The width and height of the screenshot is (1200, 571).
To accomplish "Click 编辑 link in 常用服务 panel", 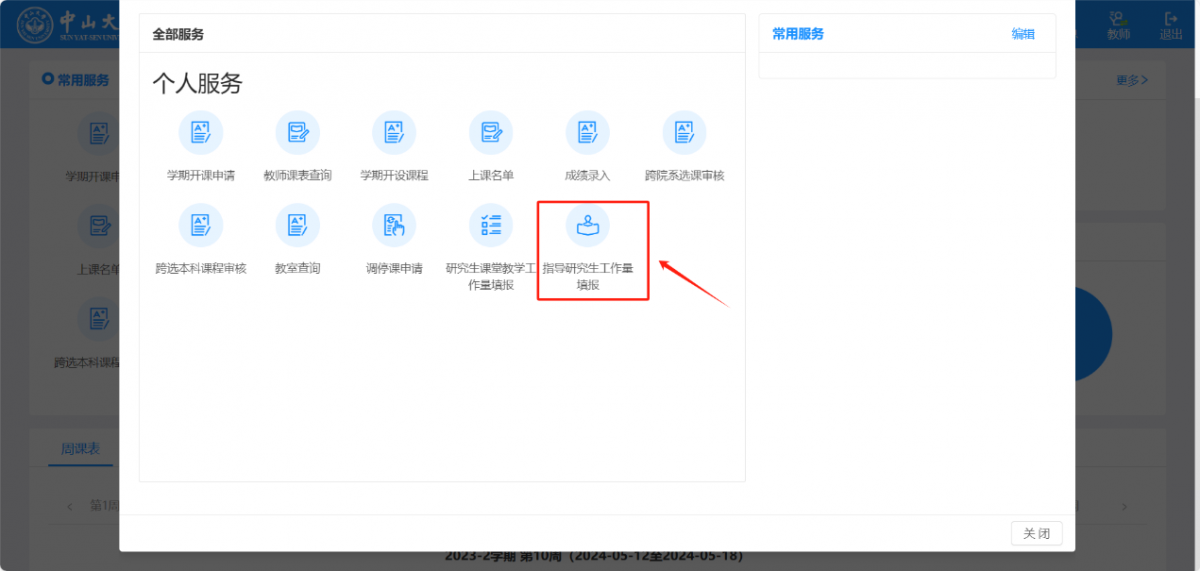I will click(x=1023, y=34).
